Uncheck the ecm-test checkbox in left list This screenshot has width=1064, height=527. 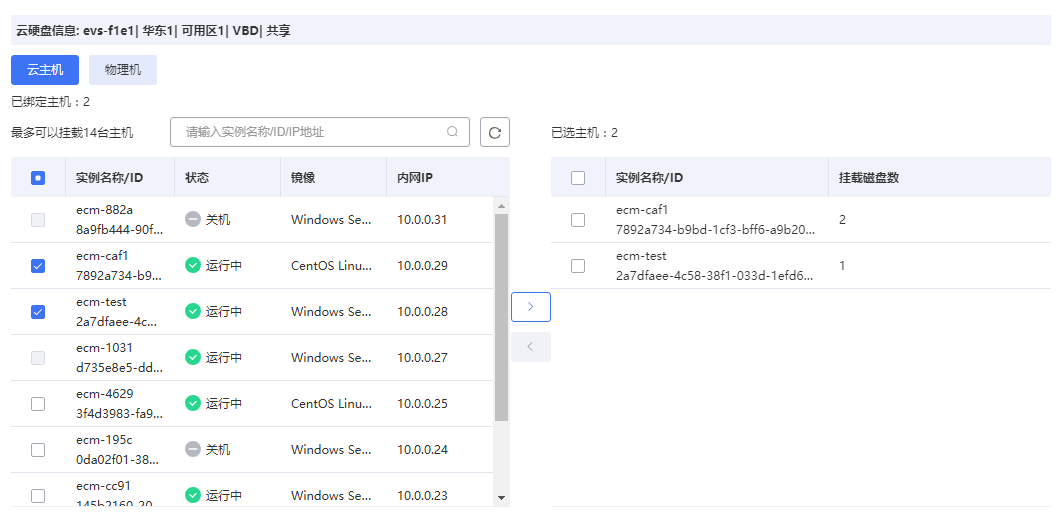pos(38,312)
